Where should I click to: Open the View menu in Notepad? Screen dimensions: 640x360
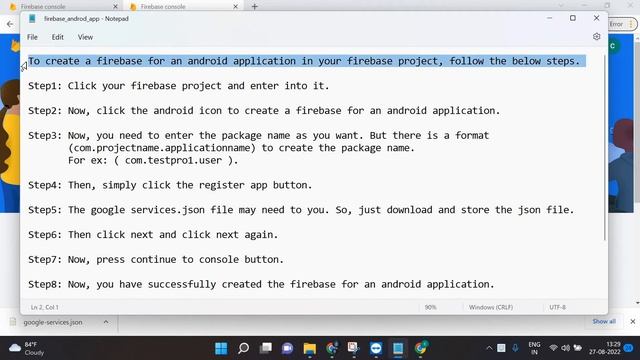pyautogui.click(x=85, y=37)
